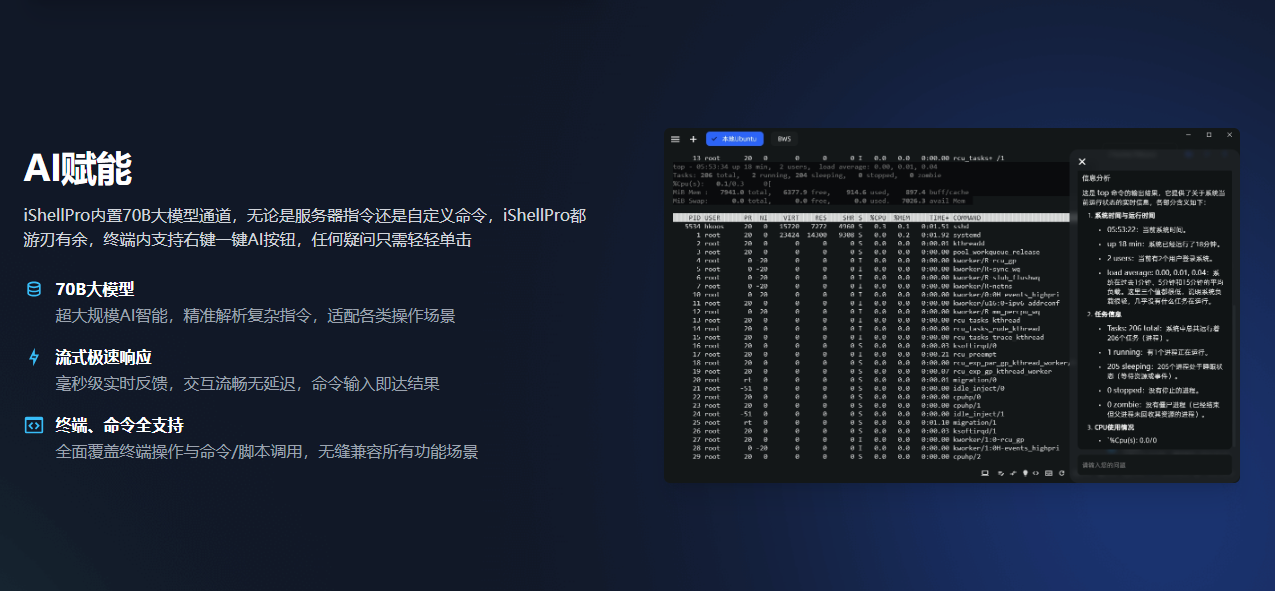This screenshot has height=591, width=1275.
Task: Click the lightbulb AI icon
Action: 1025,473
